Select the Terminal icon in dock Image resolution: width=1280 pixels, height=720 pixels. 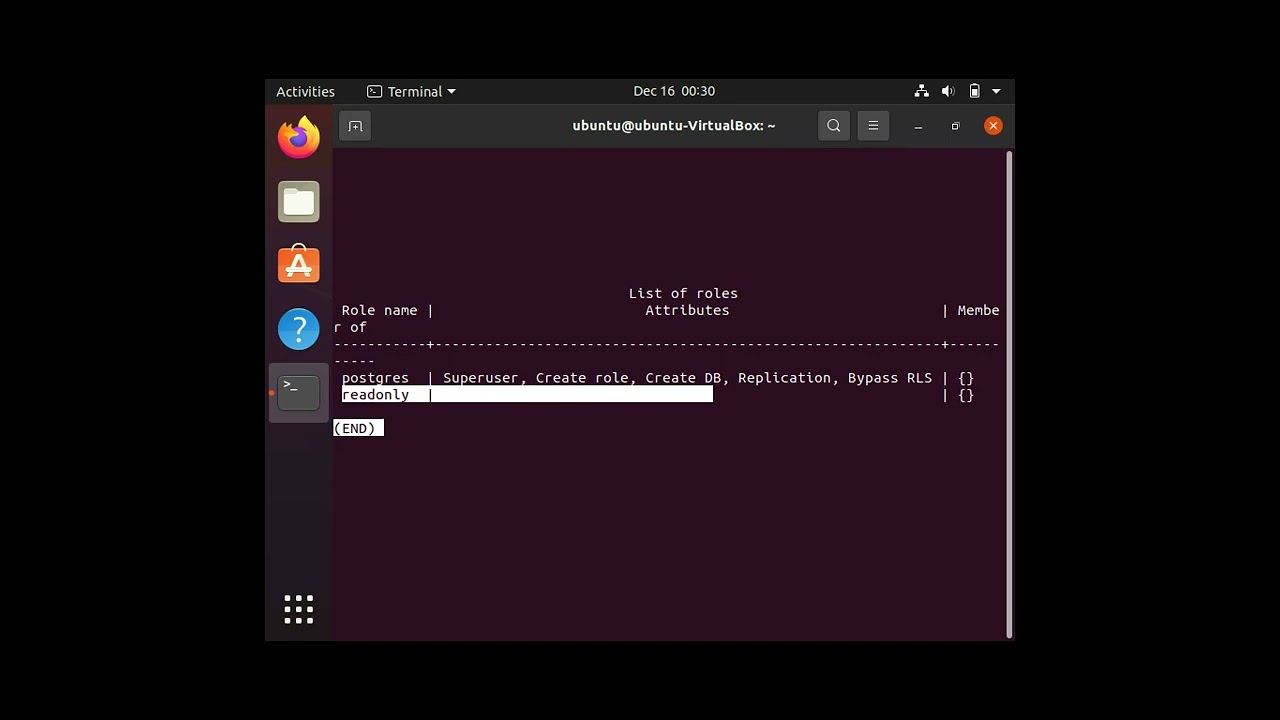coord(299,393)
